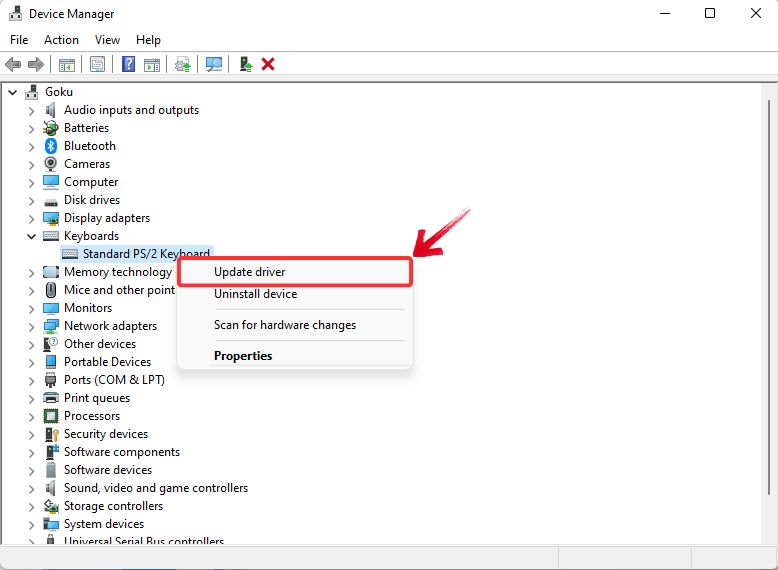Open the View menu in menu bar
The height and width of the screenshot is (570, 778).
click(107, 40)
